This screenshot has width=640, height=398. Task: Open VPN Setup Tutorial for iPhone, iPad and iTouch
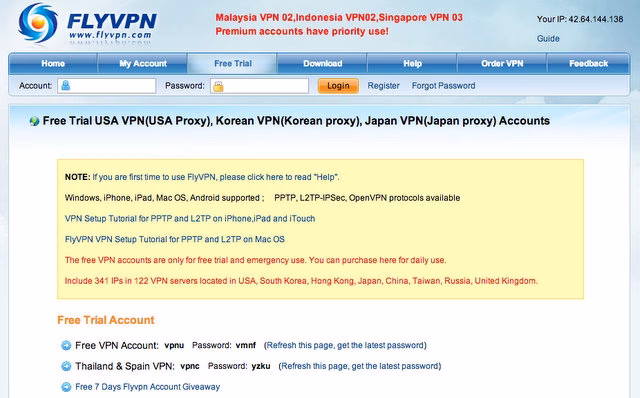190,218
